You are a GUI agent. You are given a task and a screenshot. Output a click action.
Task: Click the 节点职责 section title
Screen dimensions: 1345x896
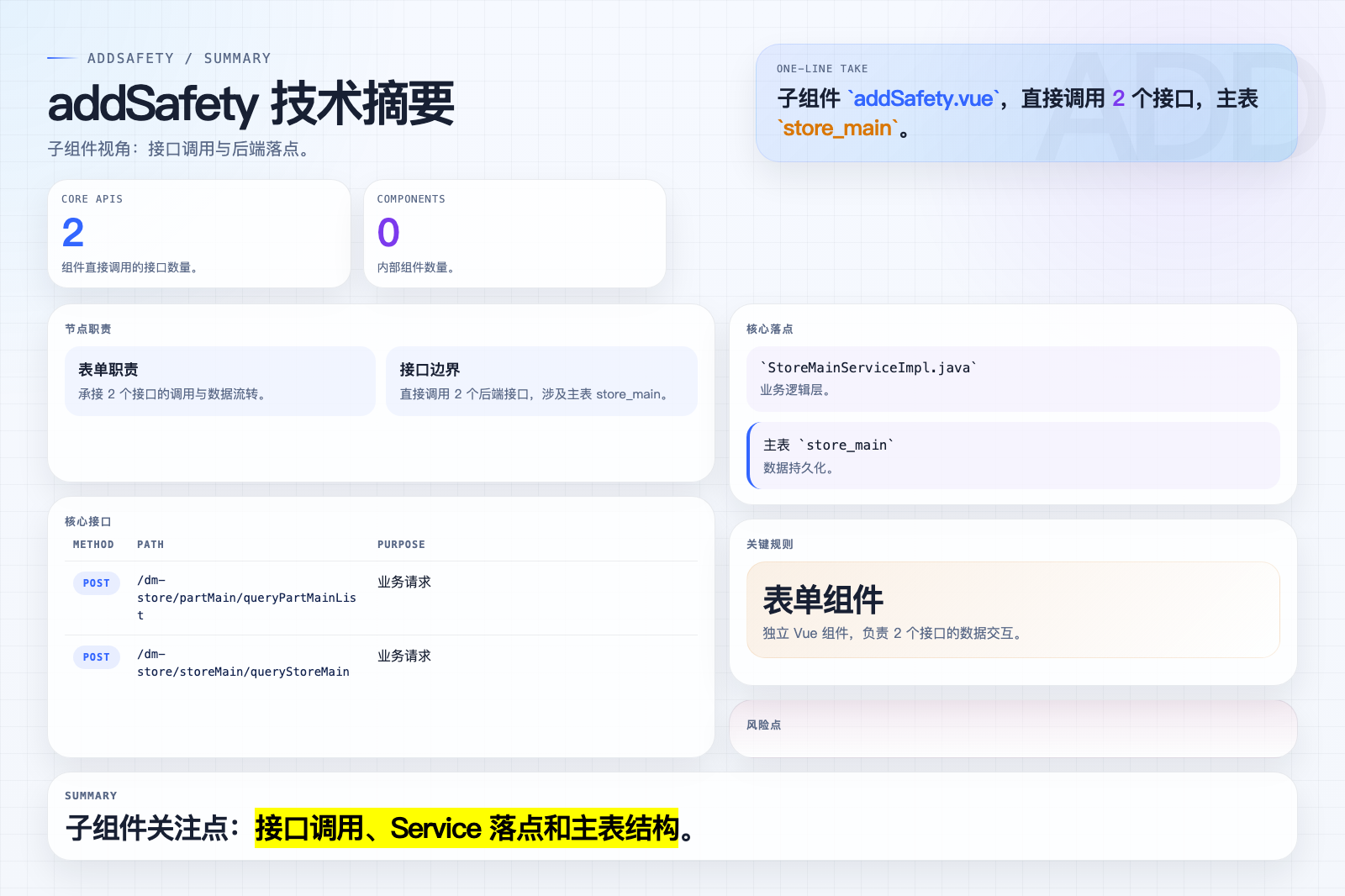[x=88, y=329]
